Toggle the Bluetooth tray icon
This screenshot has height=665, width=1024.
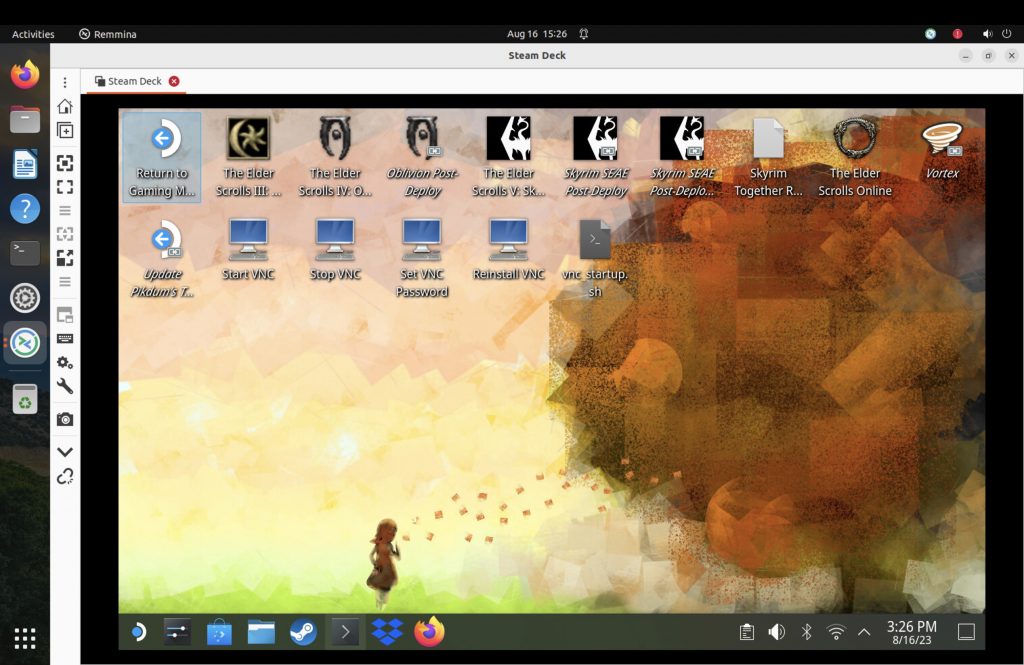point(806,632)
